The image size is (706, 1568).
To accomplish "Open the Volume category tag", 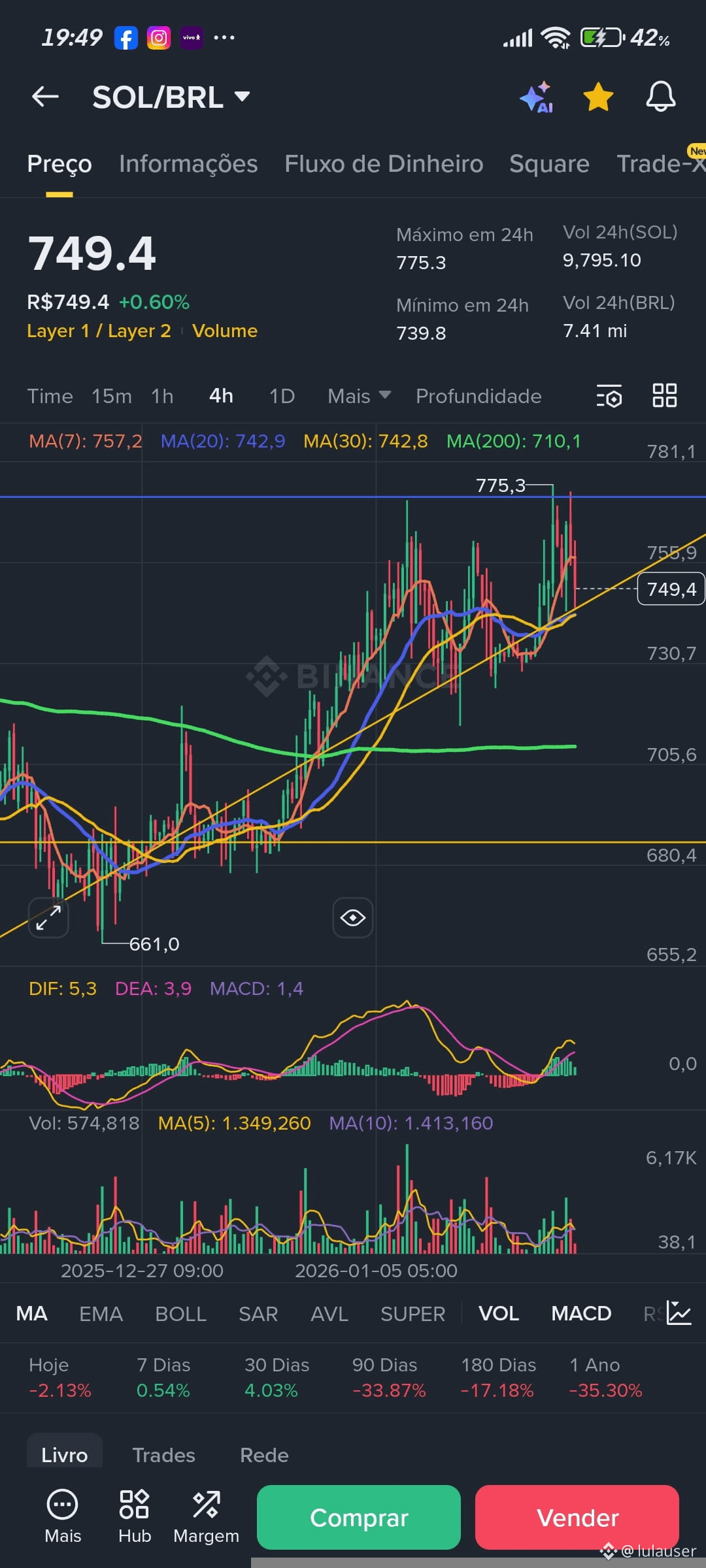I will coord(225,331).
